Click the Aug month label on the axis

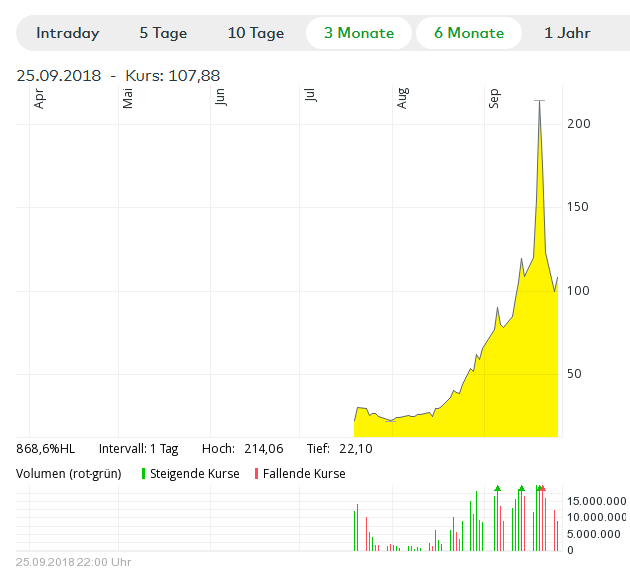click(x=402, y=98)
